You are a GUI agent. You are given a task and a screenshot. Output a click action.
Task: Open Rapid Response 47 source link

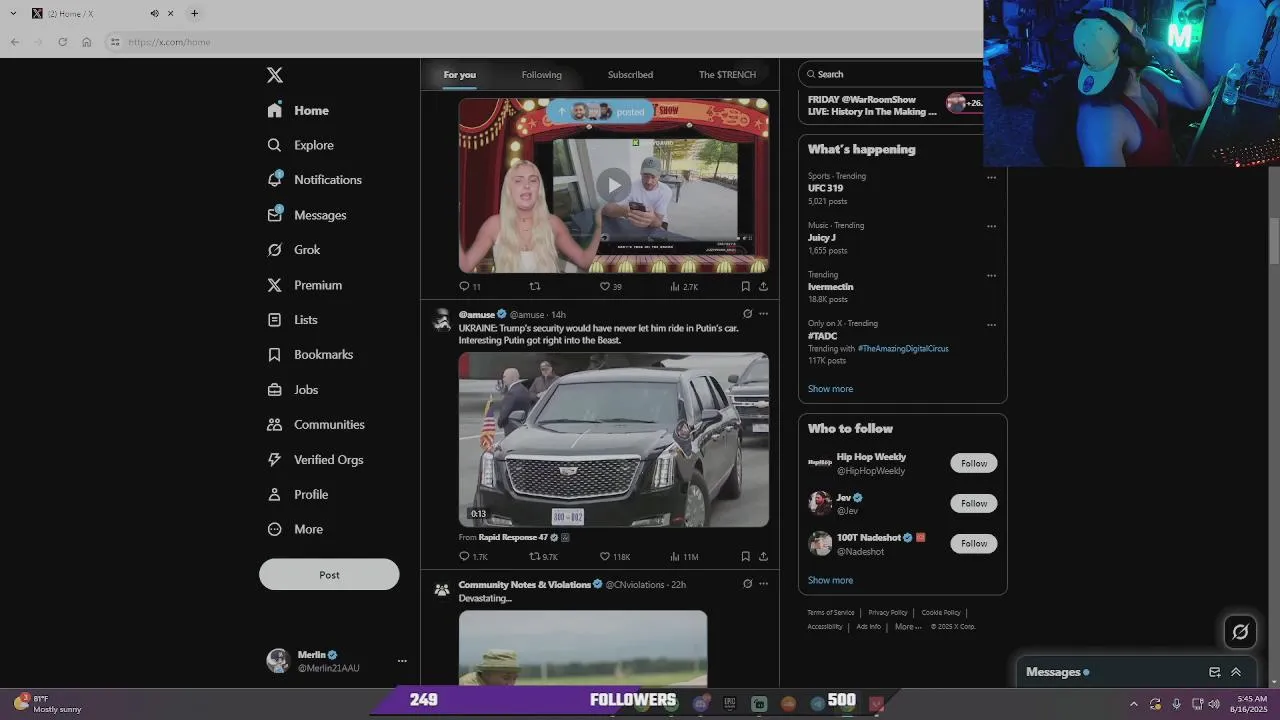pos(513,537)
